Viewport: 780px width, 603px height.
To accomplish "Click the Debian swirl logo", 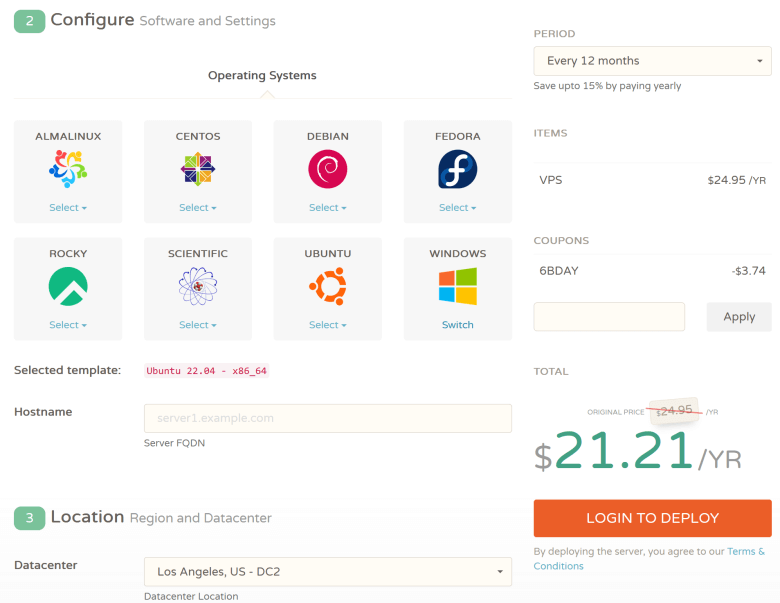I will point(328,169).
